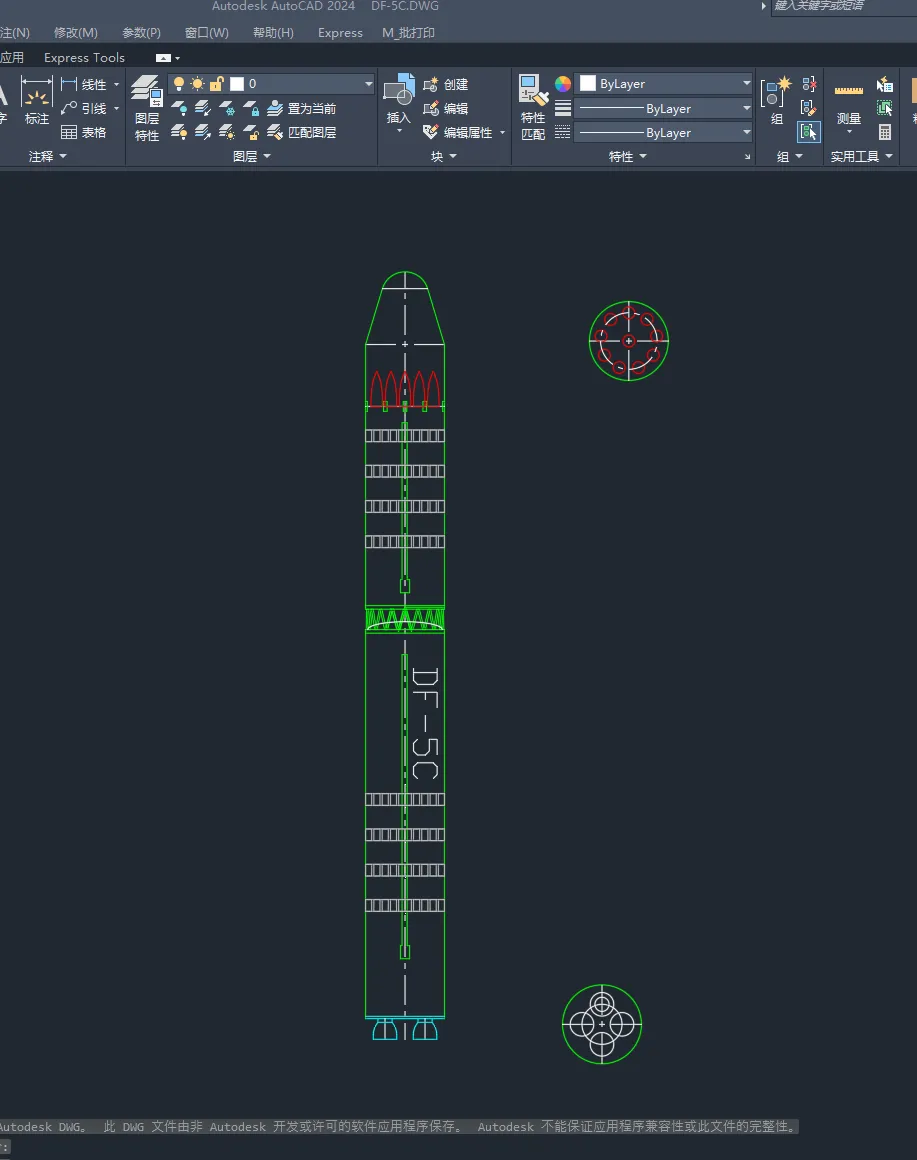Click the layer white color swatch
This screenshot has width=917, height=1160.
(237, 84)
